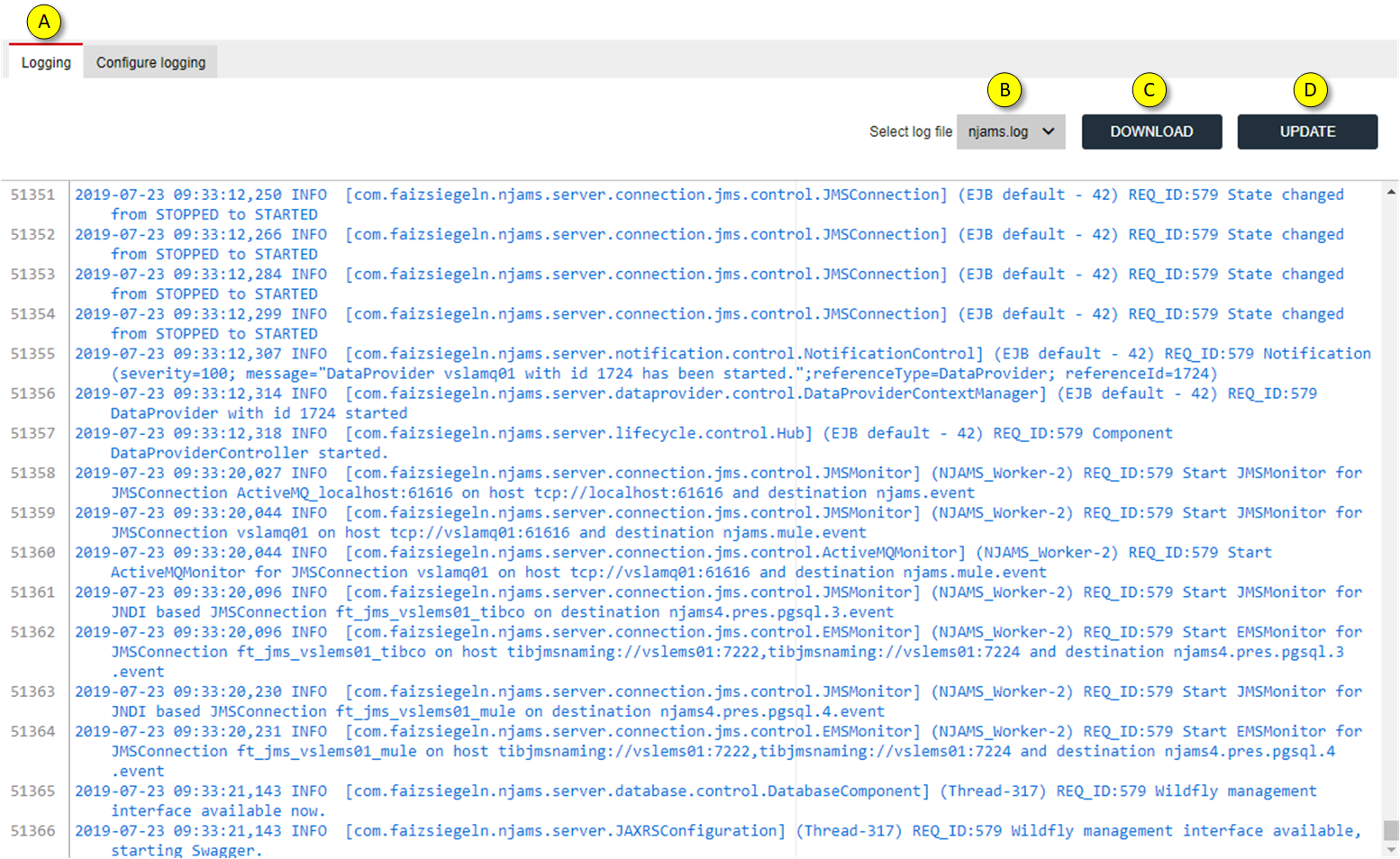
Task: Click the DOWNLOAD button
Action: point(1151,131)
